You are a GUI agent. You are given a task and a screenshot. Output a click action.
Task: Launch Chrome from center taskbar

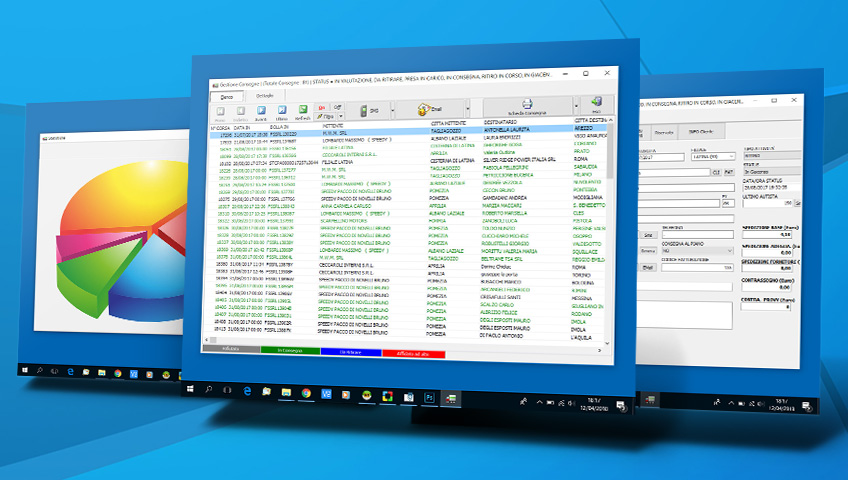coord(306,394)
